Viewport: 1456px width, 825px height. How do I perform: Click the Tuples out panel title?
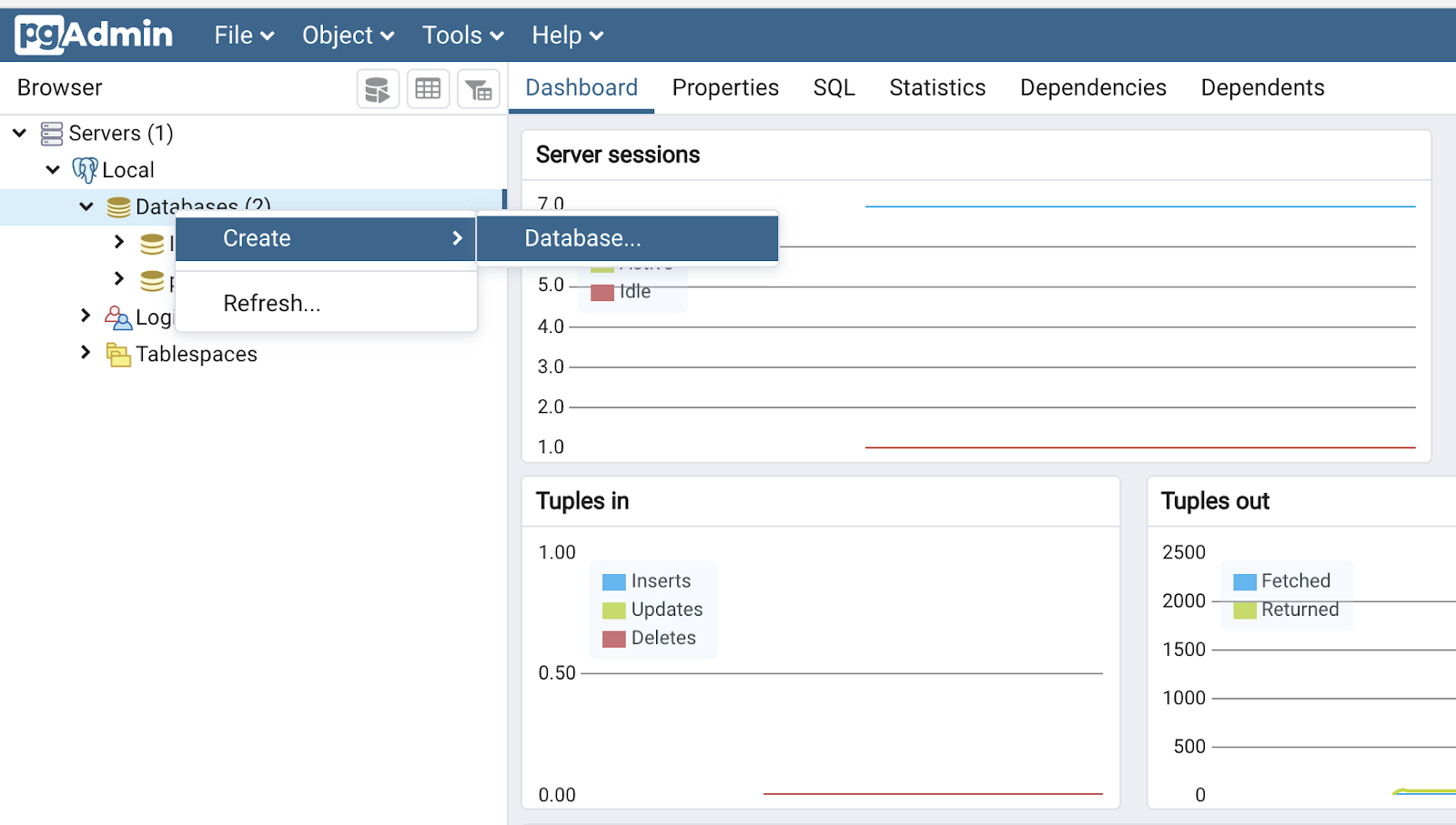coord(1215,501)
